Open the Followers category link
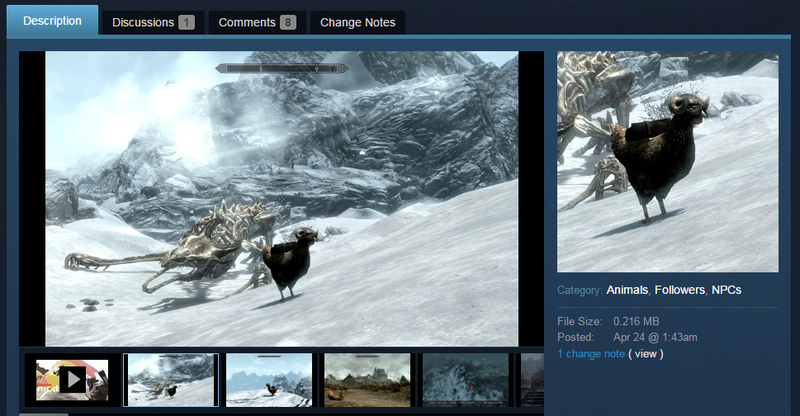 pyautogui.click(x=680, y=290)
